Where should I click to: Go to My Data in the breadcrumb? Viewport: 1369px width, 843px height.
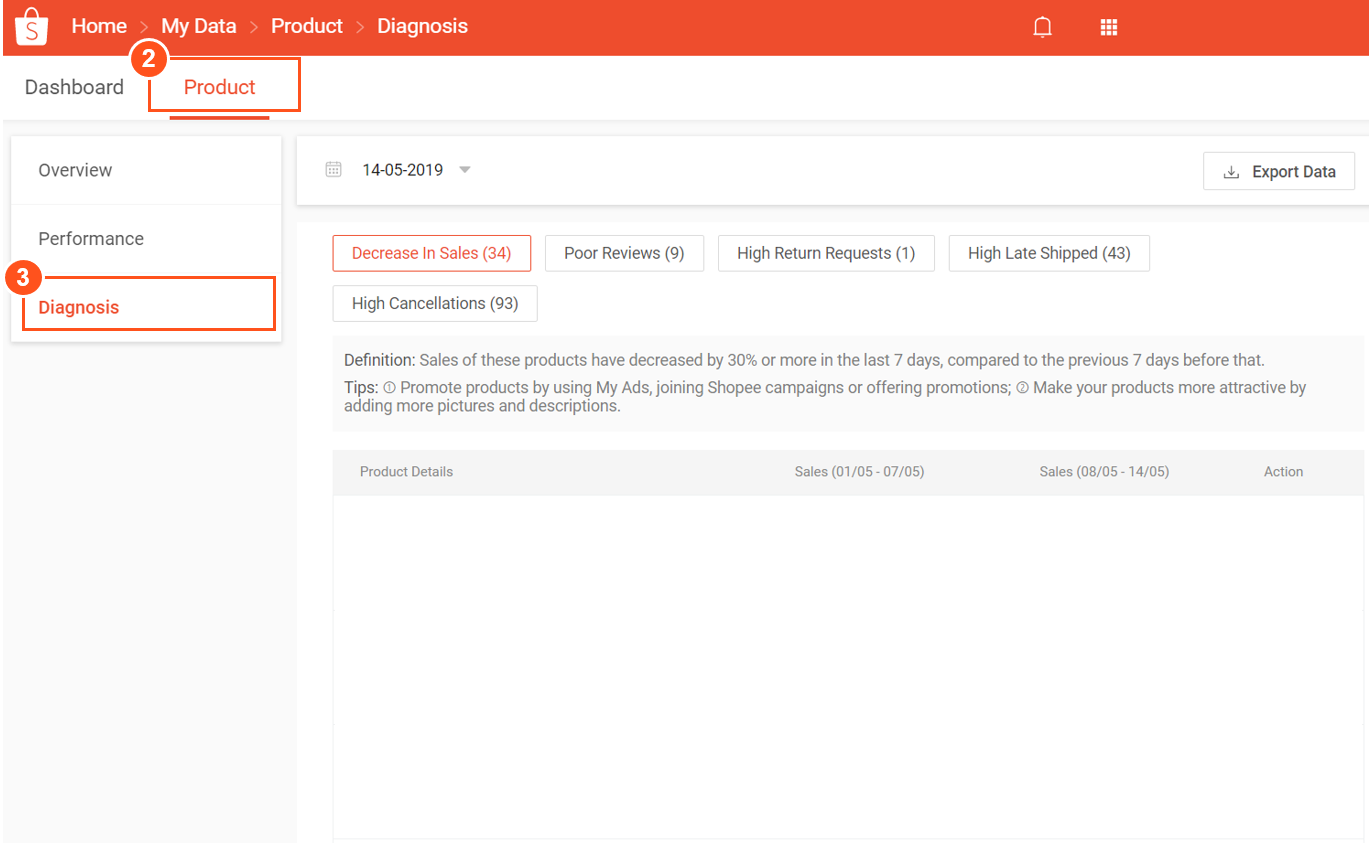click(199, 26)
